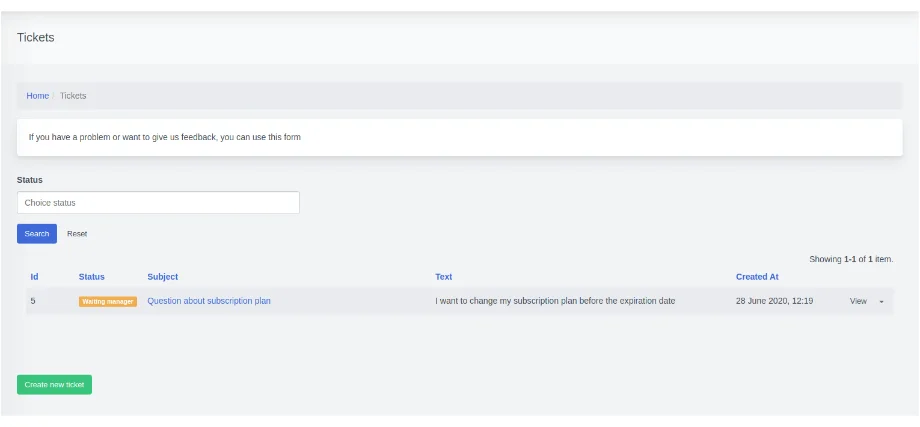This screenshot has width=920, height=427.
Task: Click the Reset button
Action: tap(77, 234)
